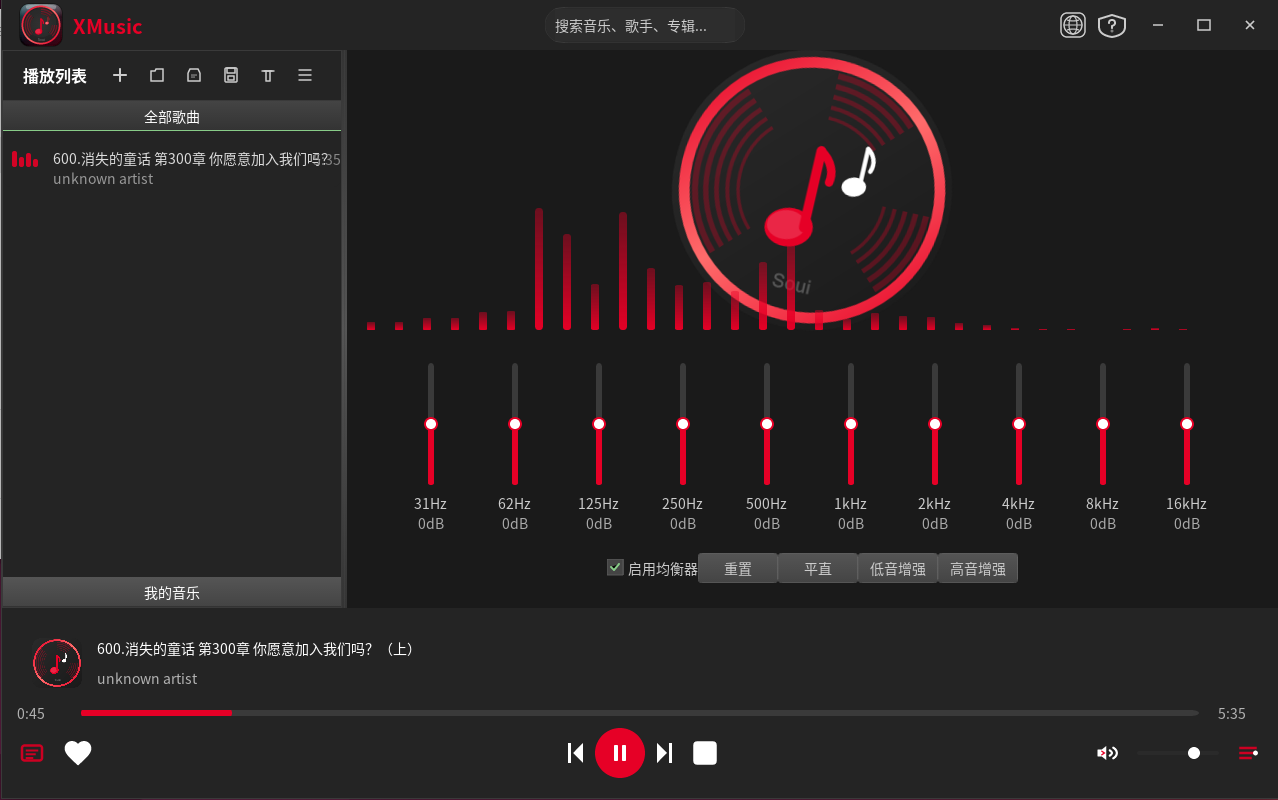This screenshot has height=800, width=1278.
Task: Open the play mode list icon at bottom right
Action: click(x=1248, y=753)
